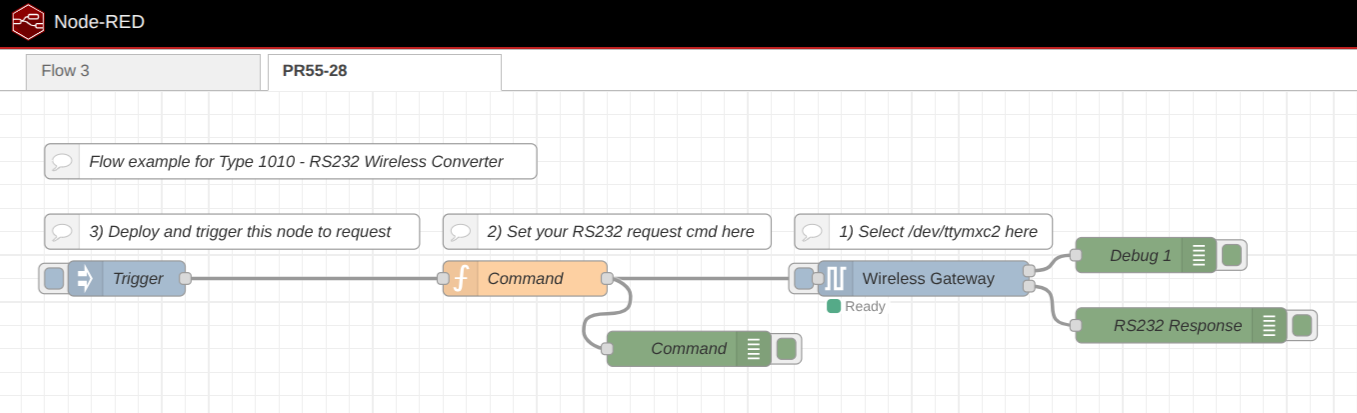This screenshot has width=1357, height=413.
Task: Click the Command debug input port
Action: (607, 348)
